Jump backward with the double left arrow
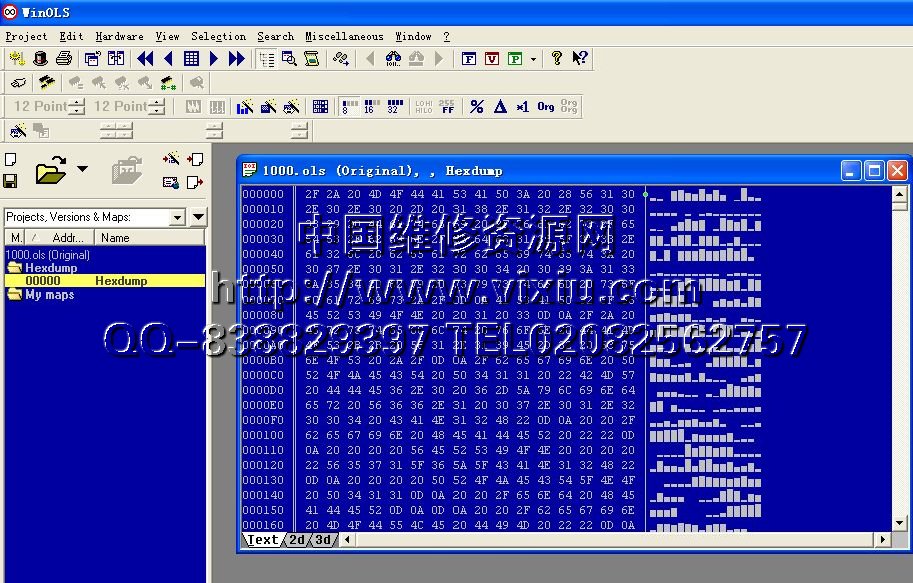Screen dimensions: 913x583 145,59
